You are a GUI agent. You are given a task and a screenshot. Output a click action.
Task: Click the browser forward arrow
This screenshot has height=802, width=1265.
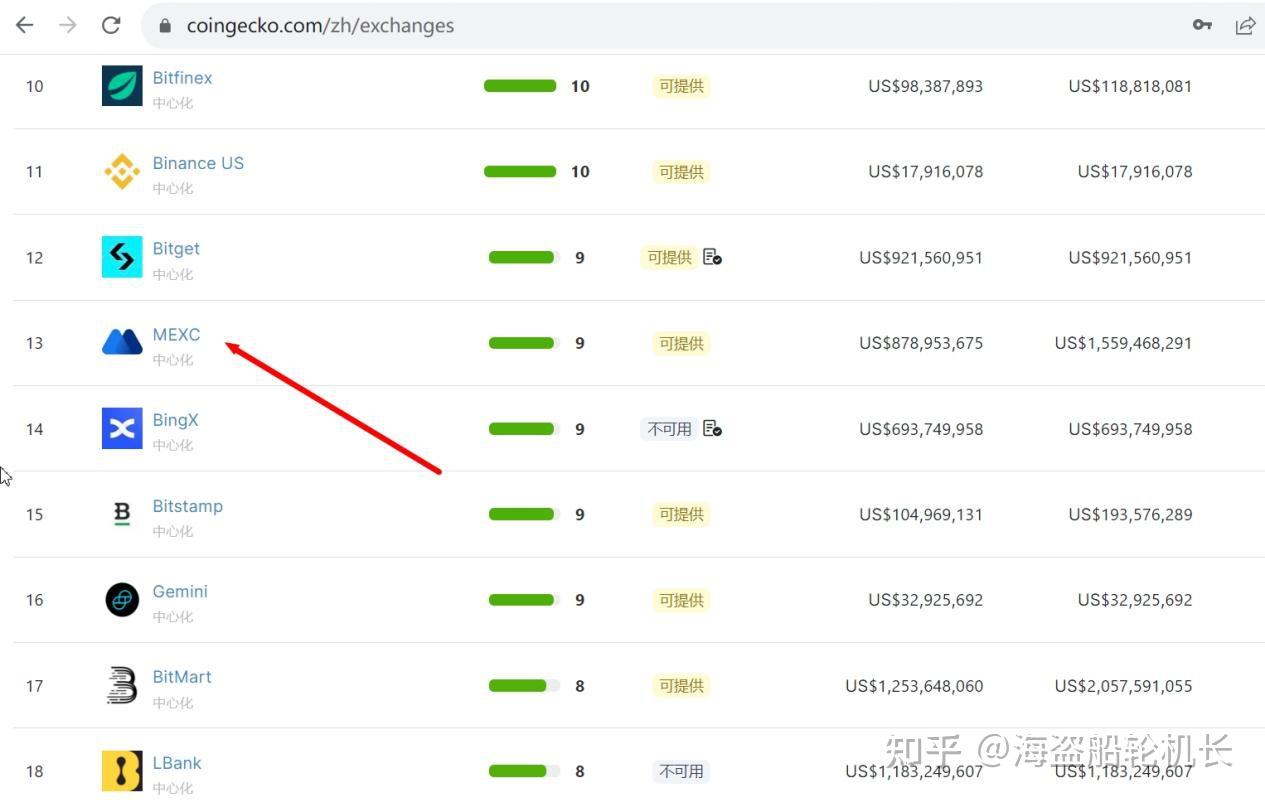[67, 25]
